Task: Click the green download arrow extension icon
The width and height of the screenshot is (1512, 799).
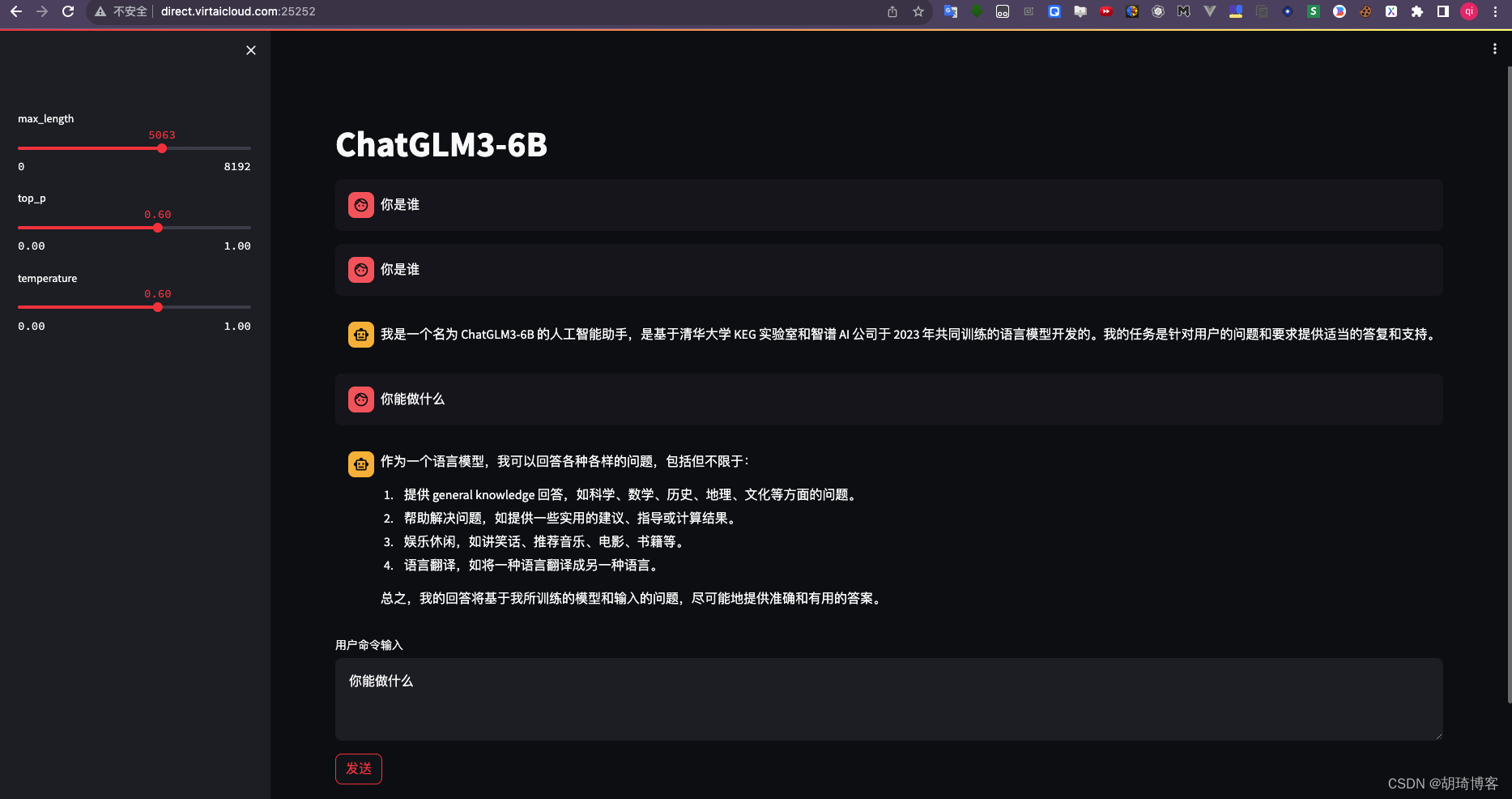Action: [x=977, y=11]
